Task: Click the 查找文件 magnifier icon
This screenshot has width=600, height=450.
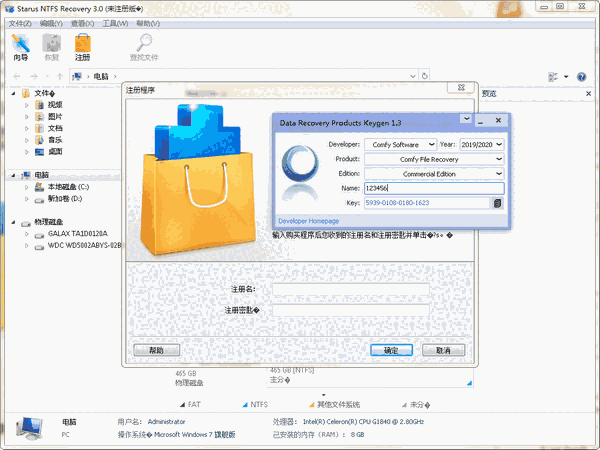Action: pos(144,47)
